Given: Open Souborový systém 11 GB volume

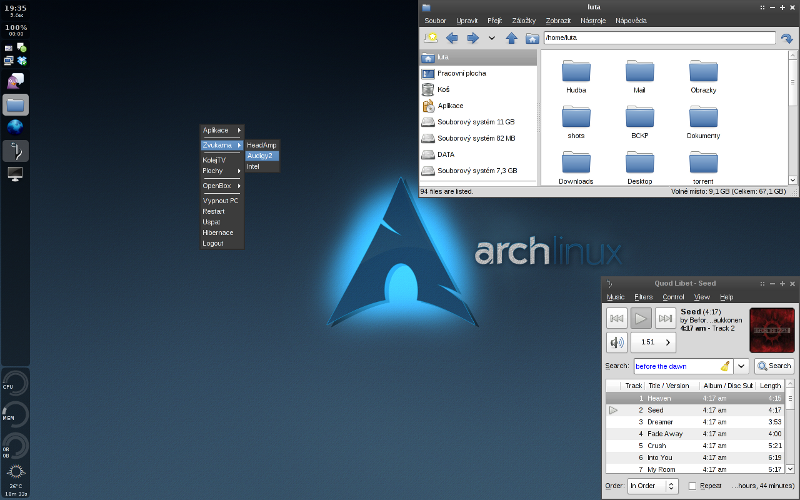Looking at the screenshot, I should click(x=478, y=122).
